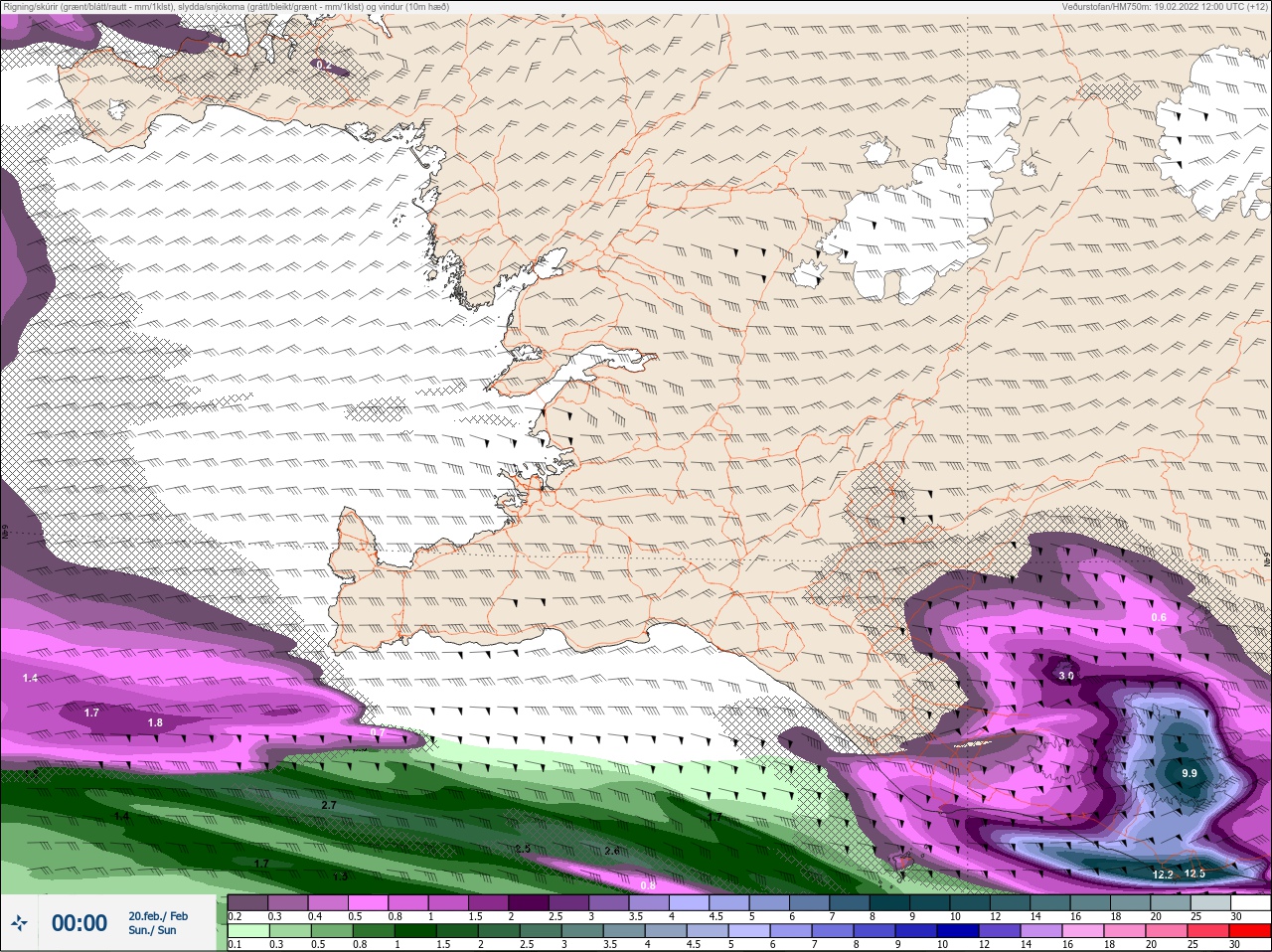
Task: Select the bright red swatch after 30 in lower legend
Action: pyautogui.click(x=1250, y=931)
